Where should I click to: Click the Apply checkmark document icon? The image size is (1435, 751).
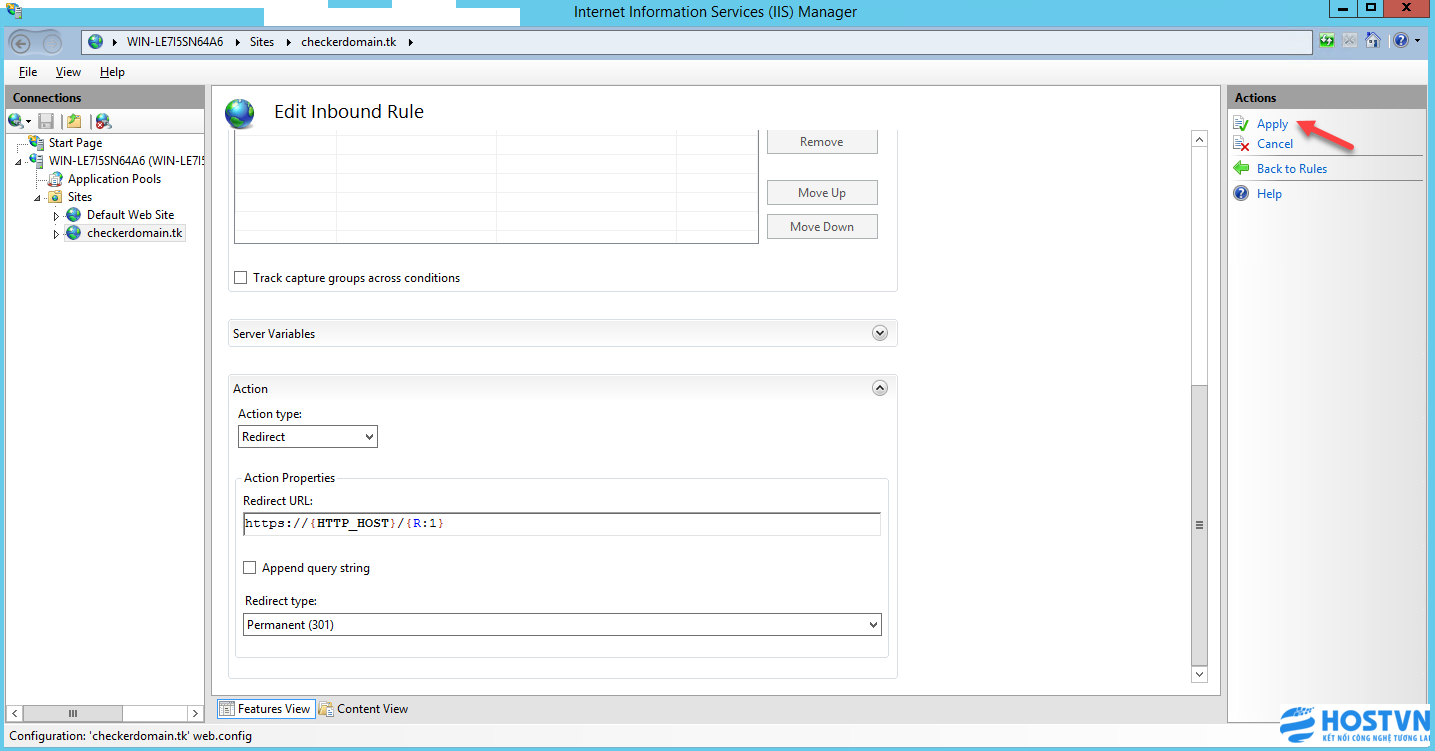pos(1241,124)
